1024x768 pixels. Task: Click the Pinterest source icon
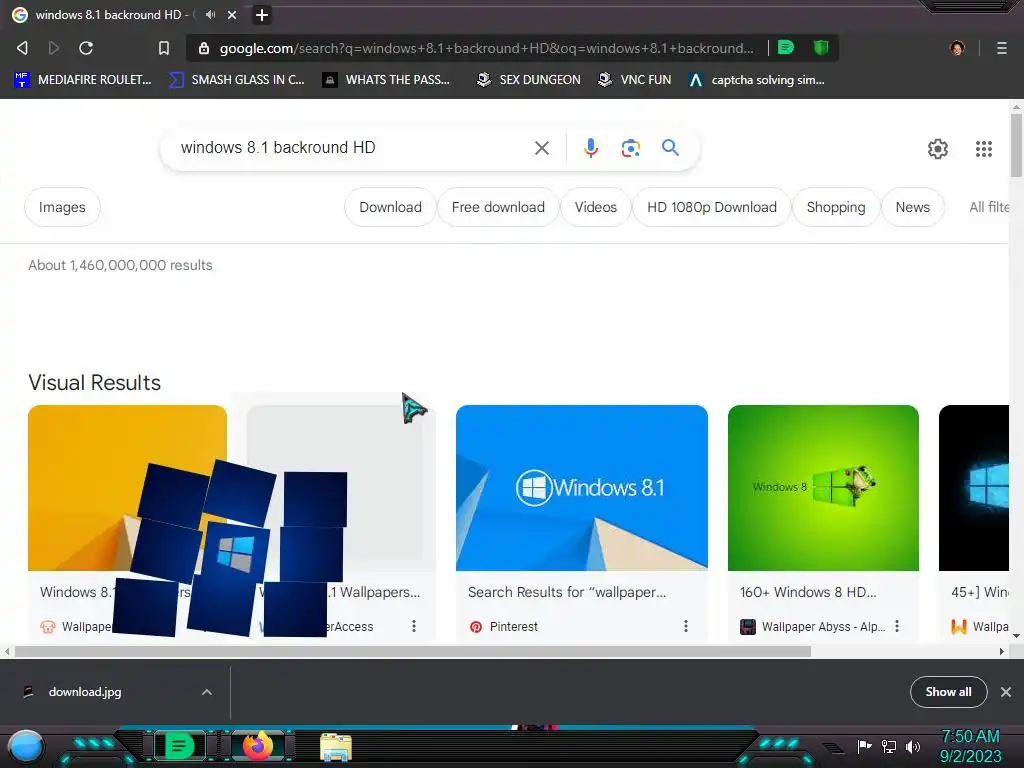(x=475, y=627)
